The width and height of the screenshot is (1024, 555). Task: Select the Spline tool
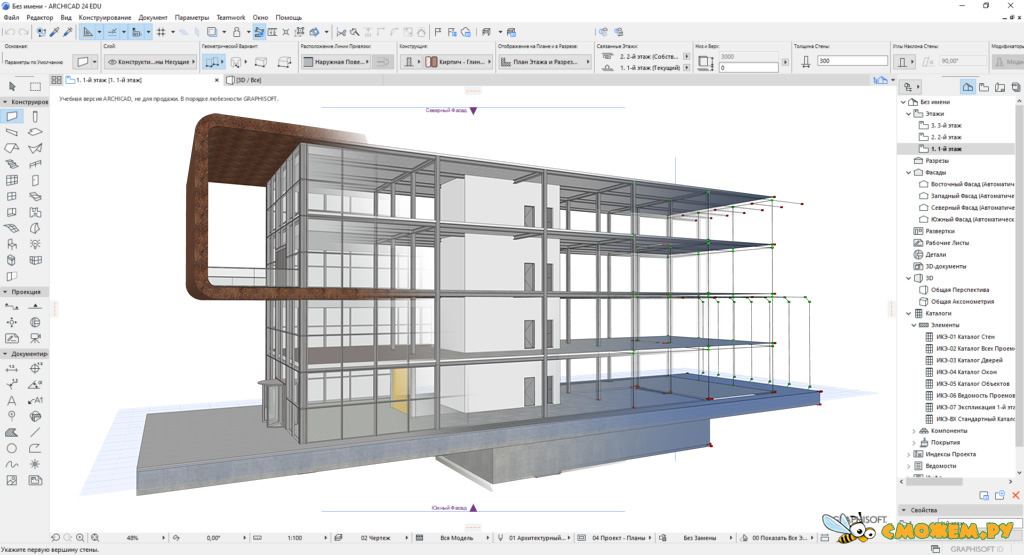[x=12, y=464]
